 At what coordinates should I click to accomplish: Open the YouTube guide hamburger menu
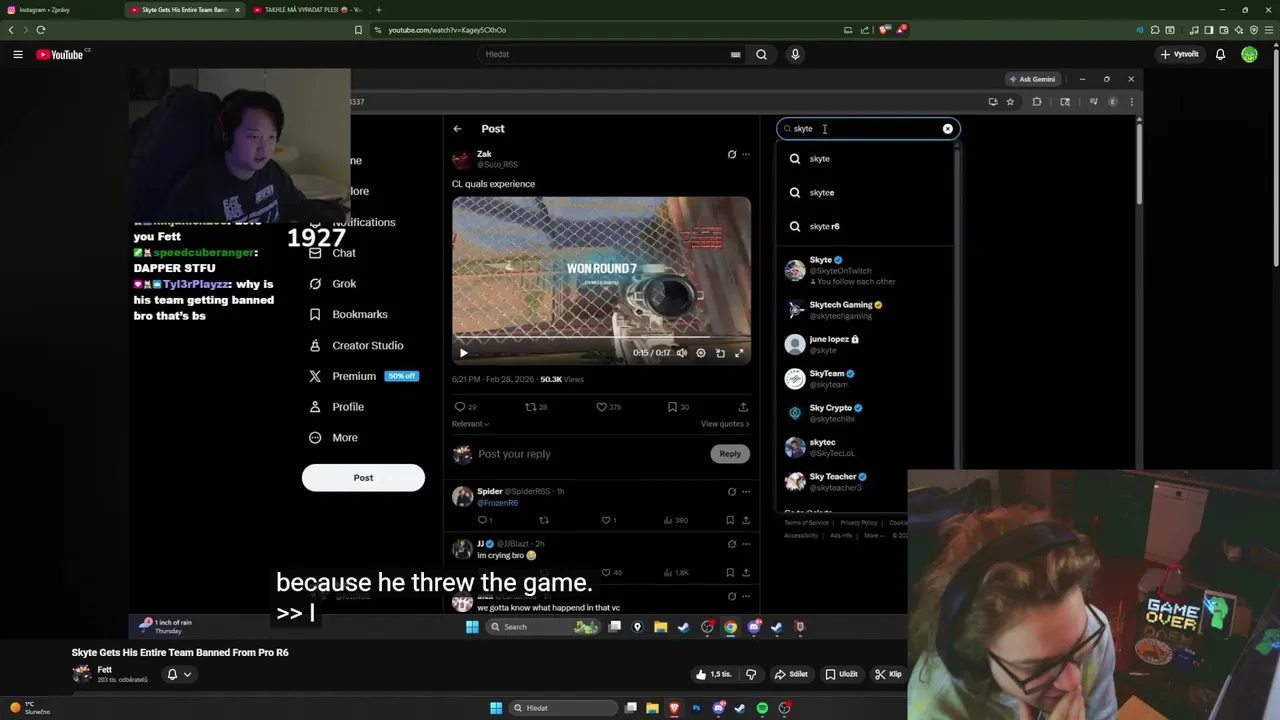click(18, 54)
